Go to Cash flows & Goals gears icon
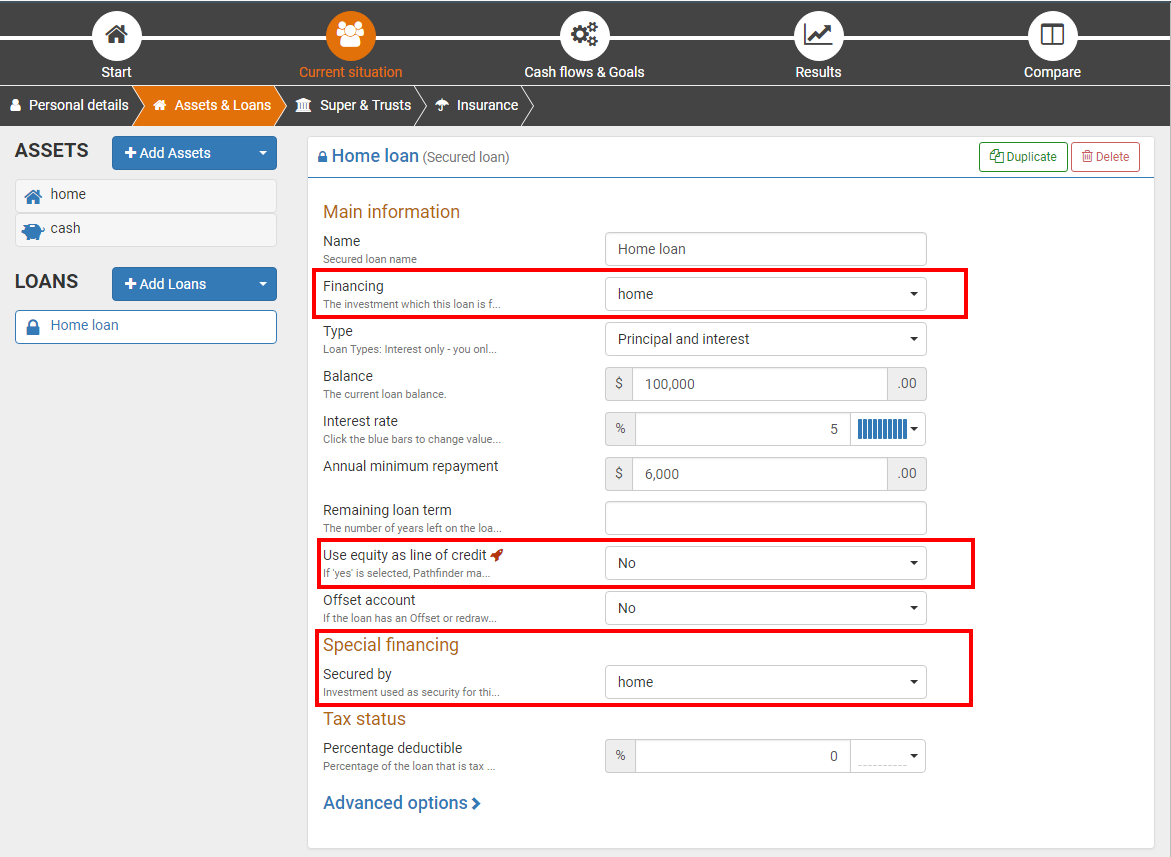The width and height of the screenshot is (1171, 857). click(584, 36)
